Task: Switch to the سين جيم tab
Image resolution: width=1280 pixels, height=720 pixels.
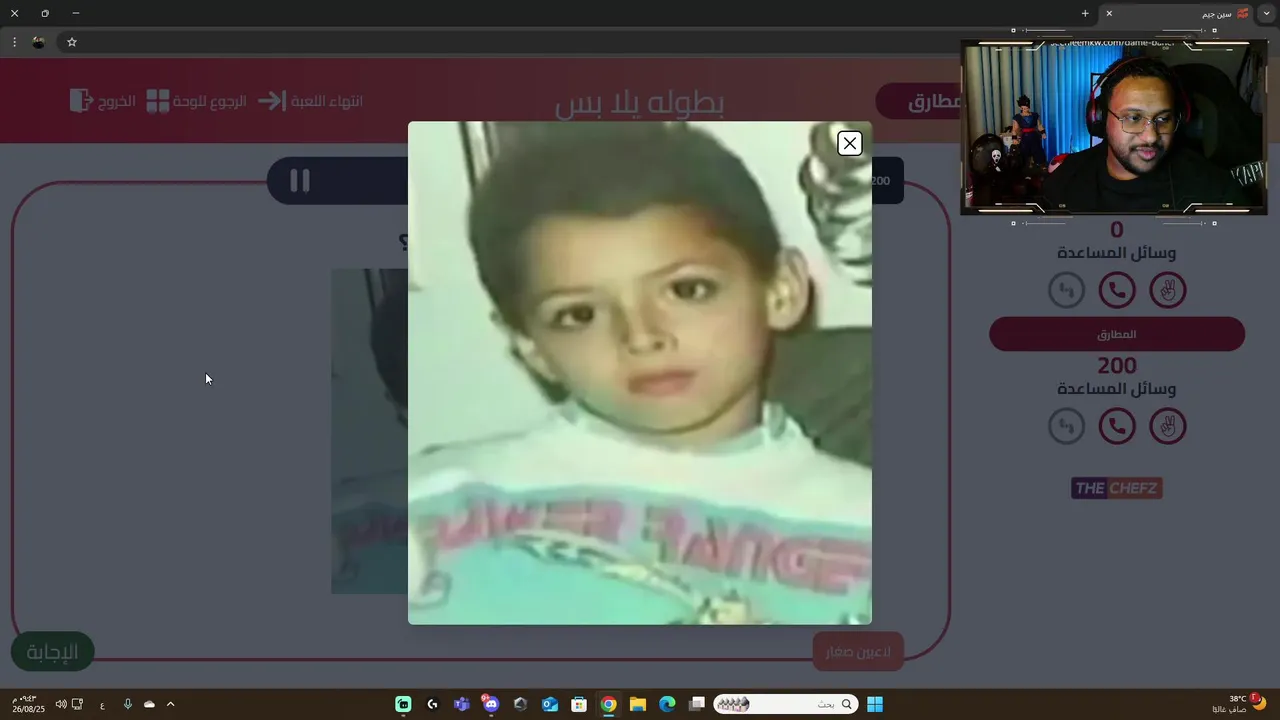Action: tap(1178, 13)
